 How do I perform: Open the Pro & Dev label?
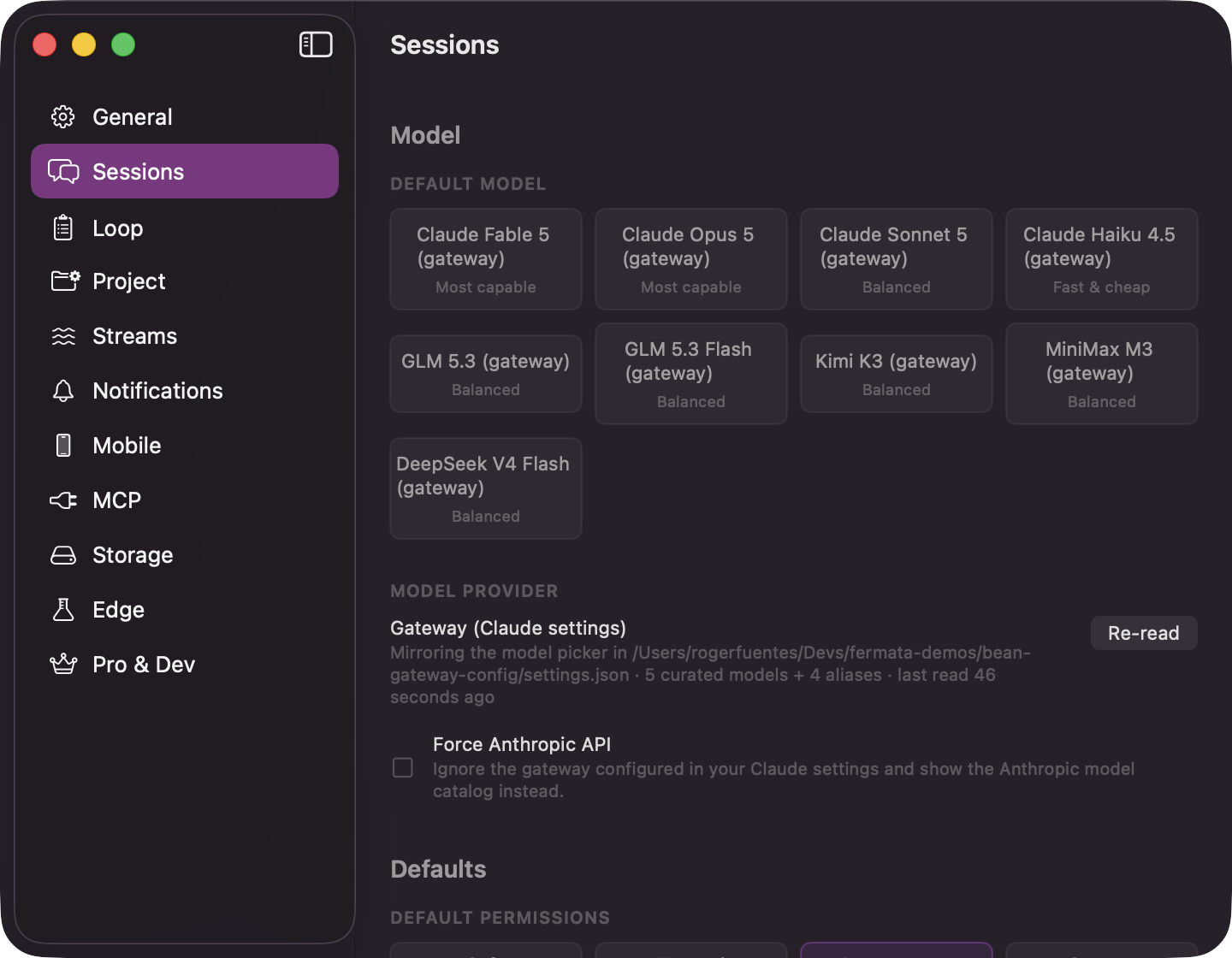pyautogui.click(x=144, y=665)
